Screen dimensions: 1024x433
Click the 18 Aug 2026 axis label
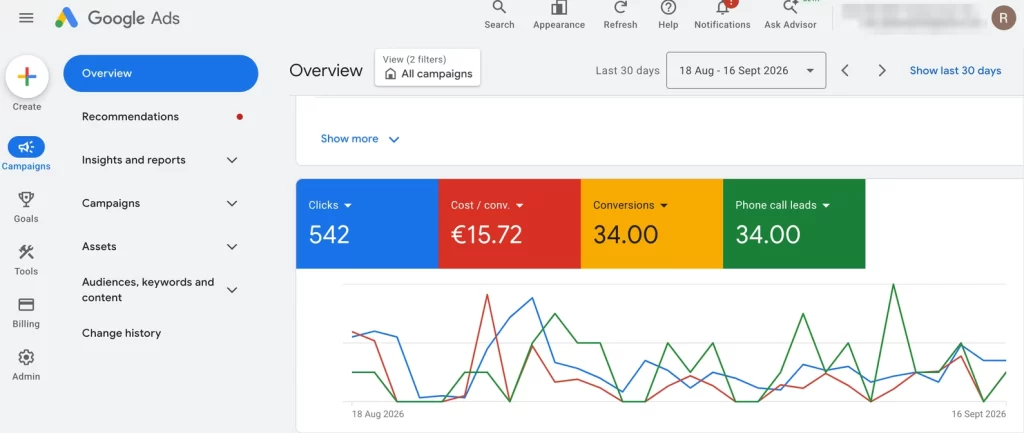[378, 414]
